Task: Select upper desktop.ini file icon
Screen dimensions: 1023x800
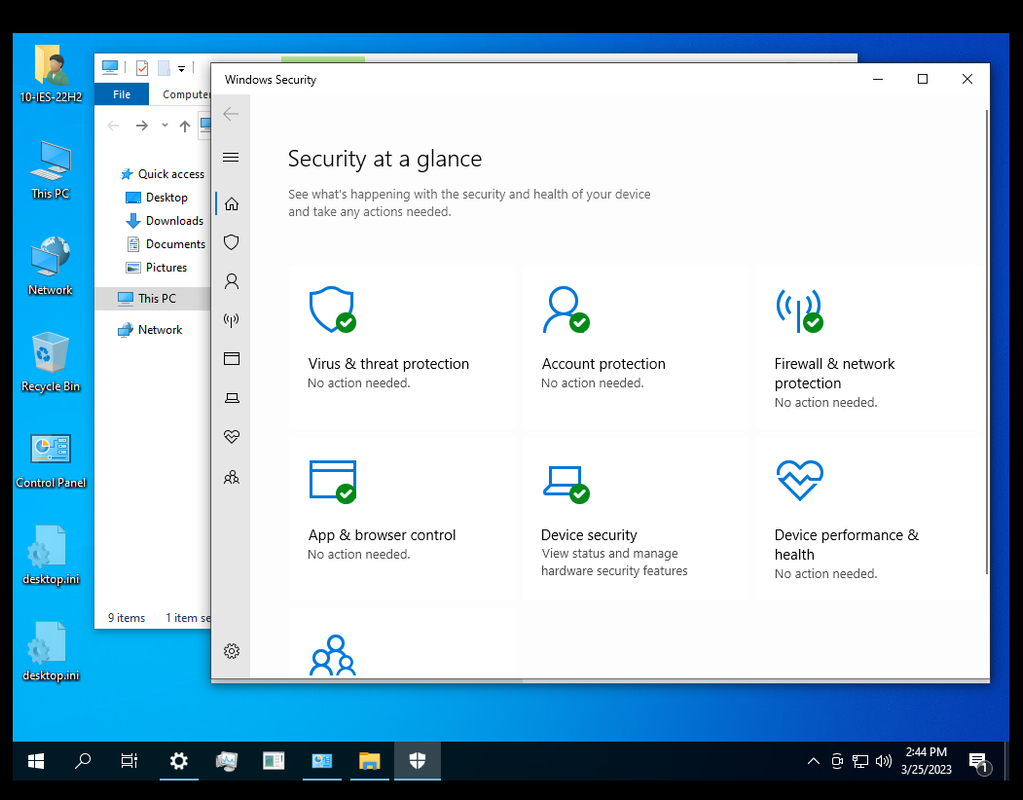Action: click(x=51, y=555)
